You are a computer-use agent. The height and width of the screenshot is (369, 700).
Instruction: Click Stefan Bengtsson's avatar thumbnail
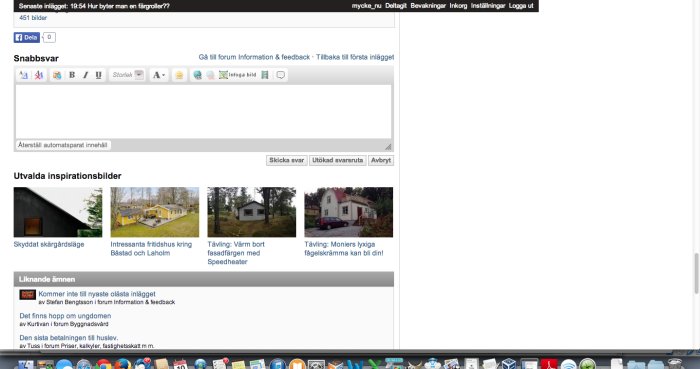coord(28,295)
